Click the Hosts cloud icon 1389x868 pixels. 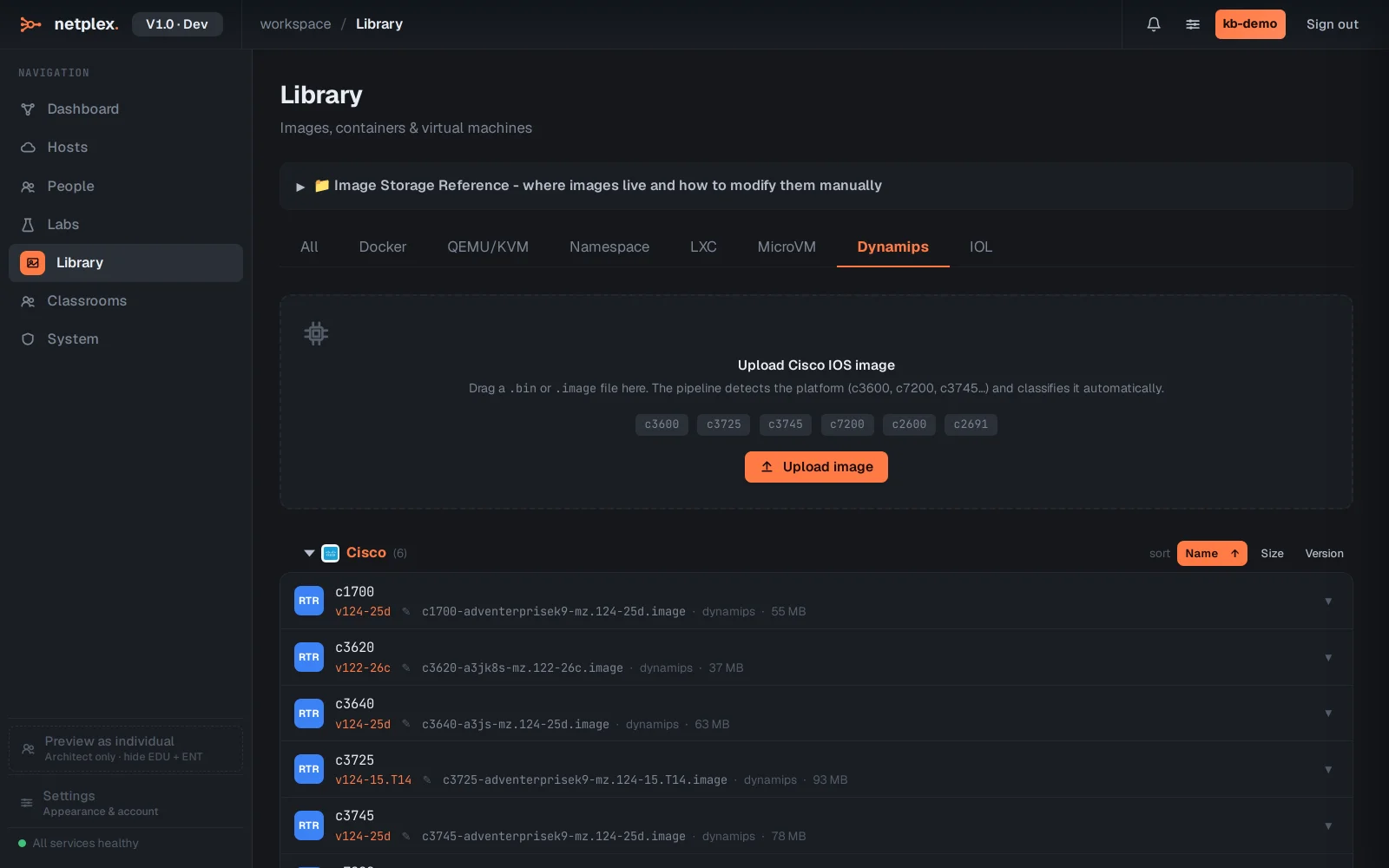click(28, 148)
